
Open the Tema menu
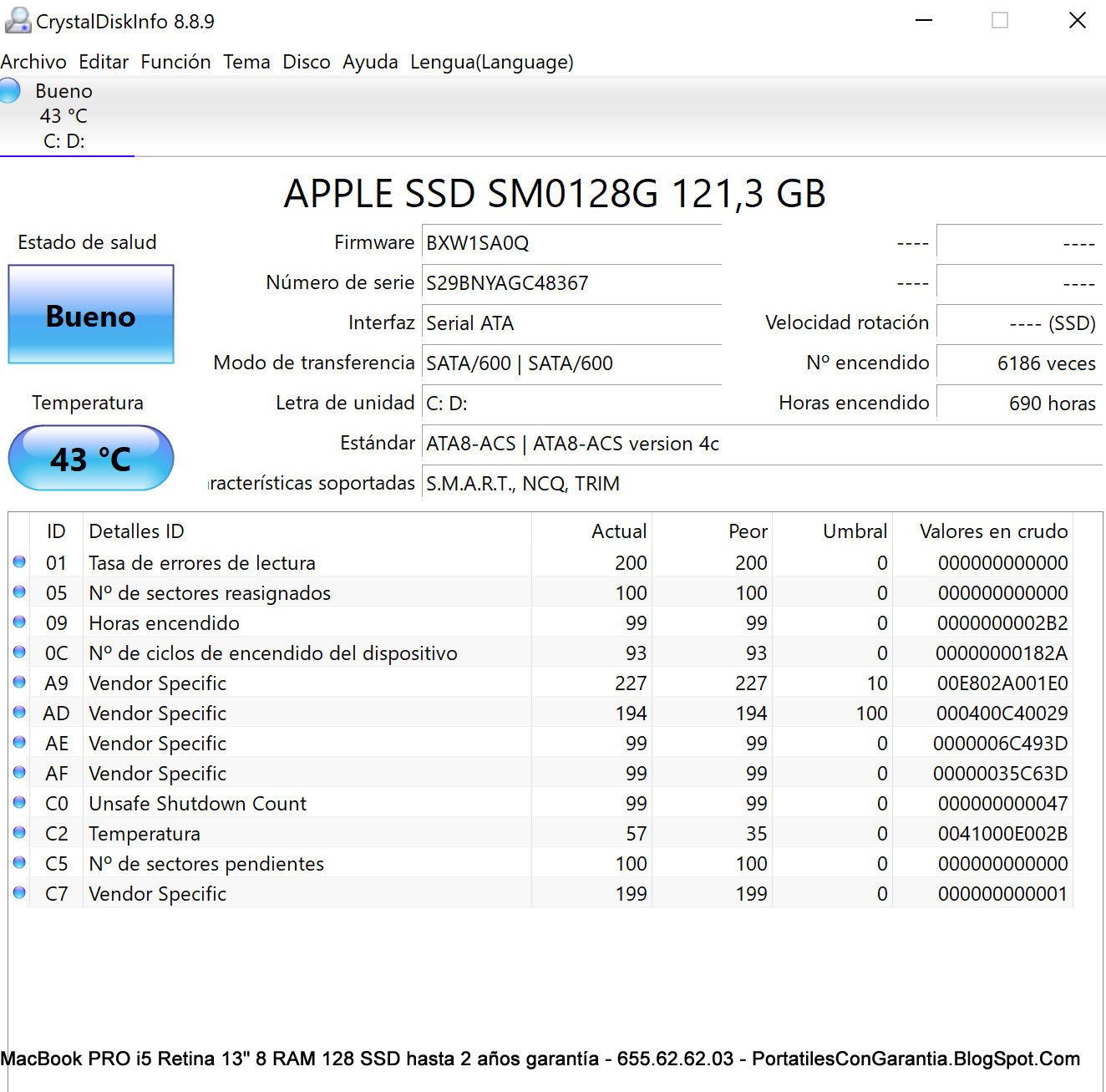[246, 62]
